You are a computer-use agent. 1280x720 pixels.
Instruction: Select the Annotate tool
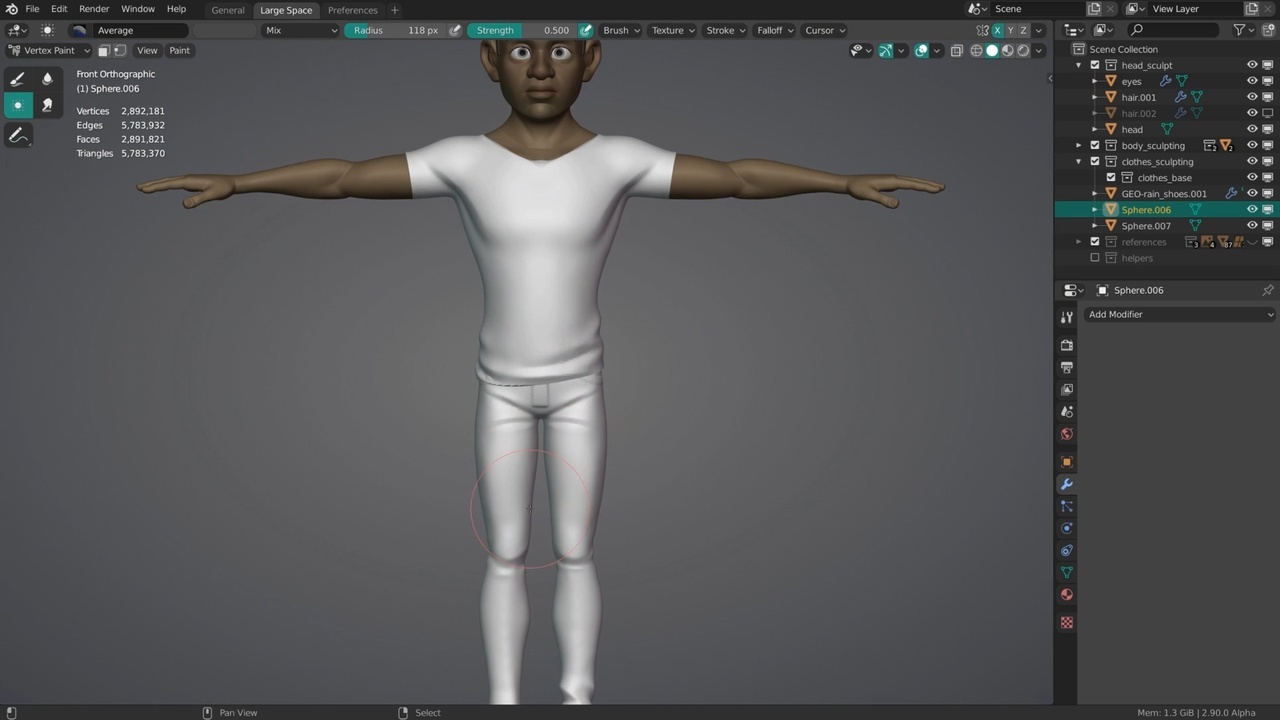pyautogui.click(x=17, y=135)
